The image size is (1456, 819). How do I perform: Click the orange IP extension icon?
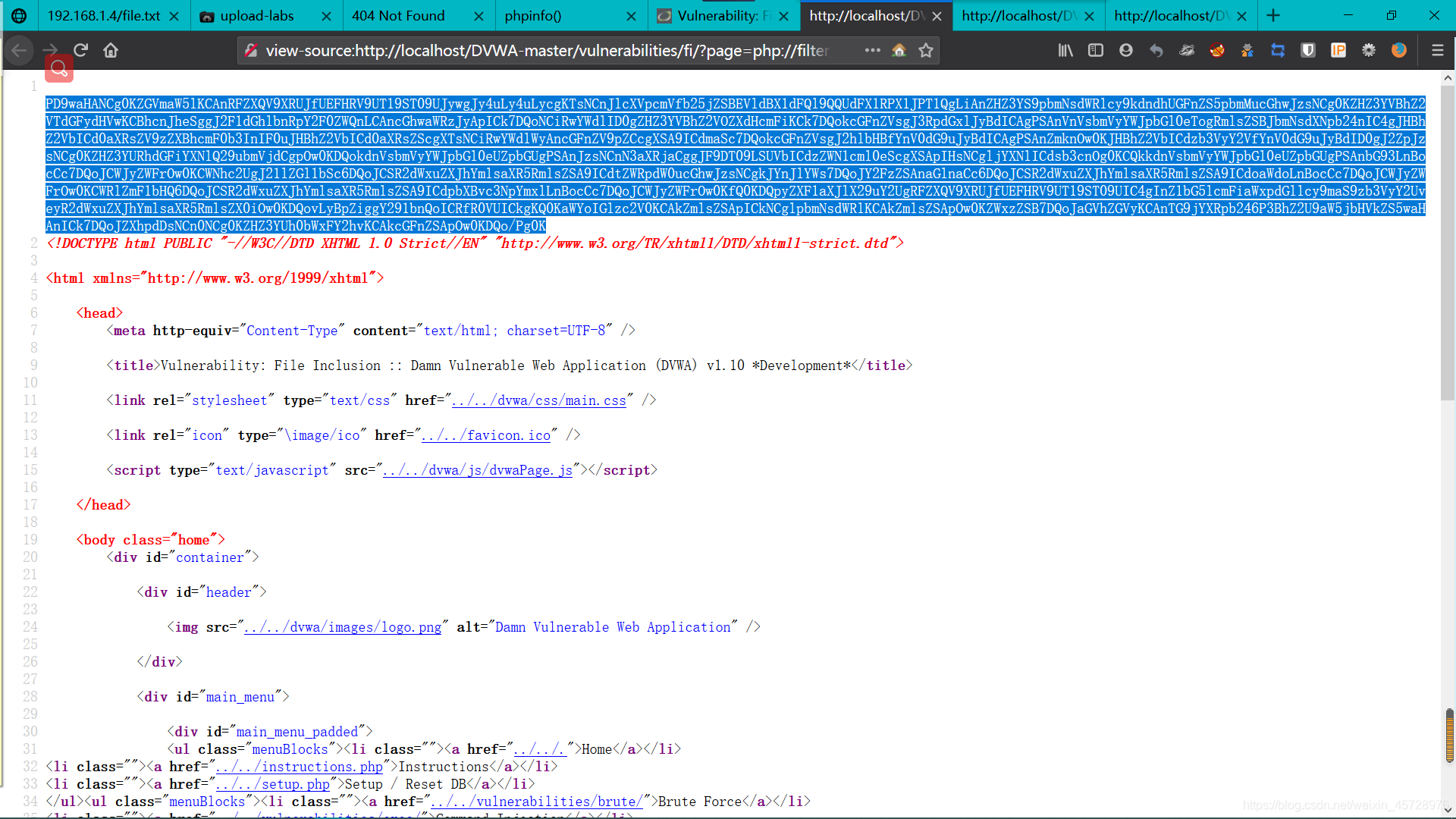coord(1338,51)
